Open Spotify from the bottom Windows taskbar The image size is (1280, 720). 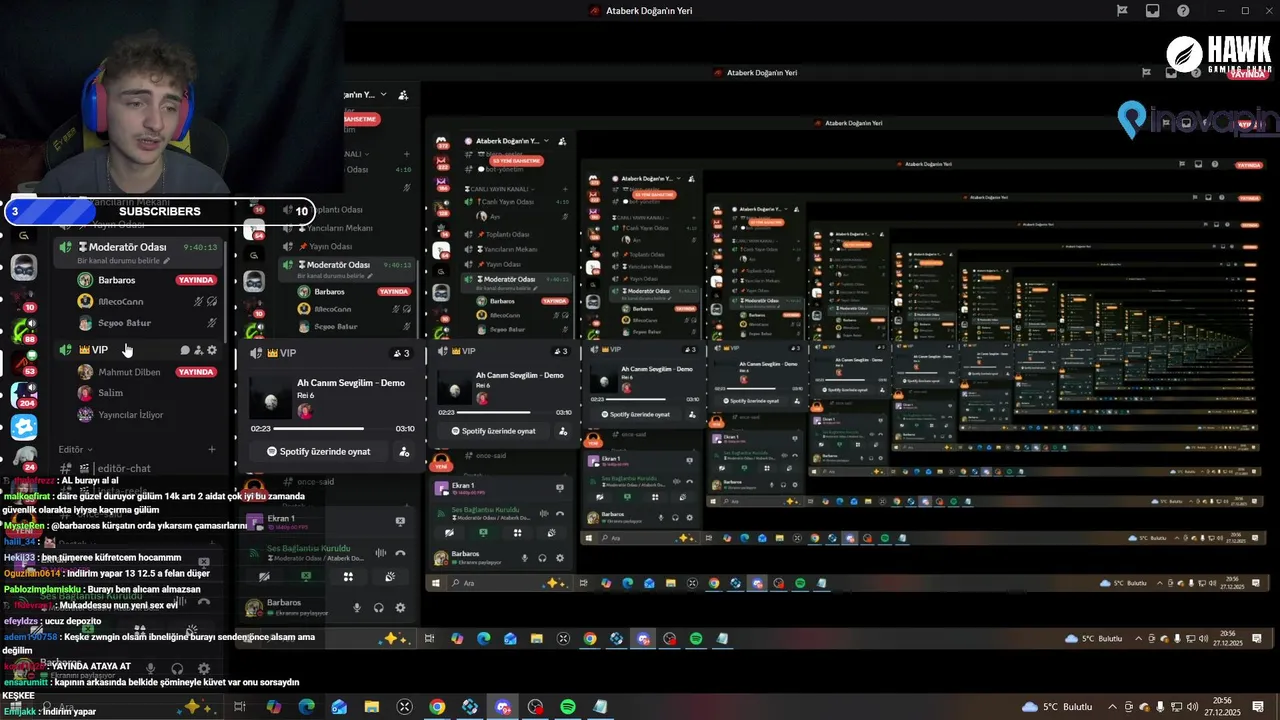click(x=567, y=707)
